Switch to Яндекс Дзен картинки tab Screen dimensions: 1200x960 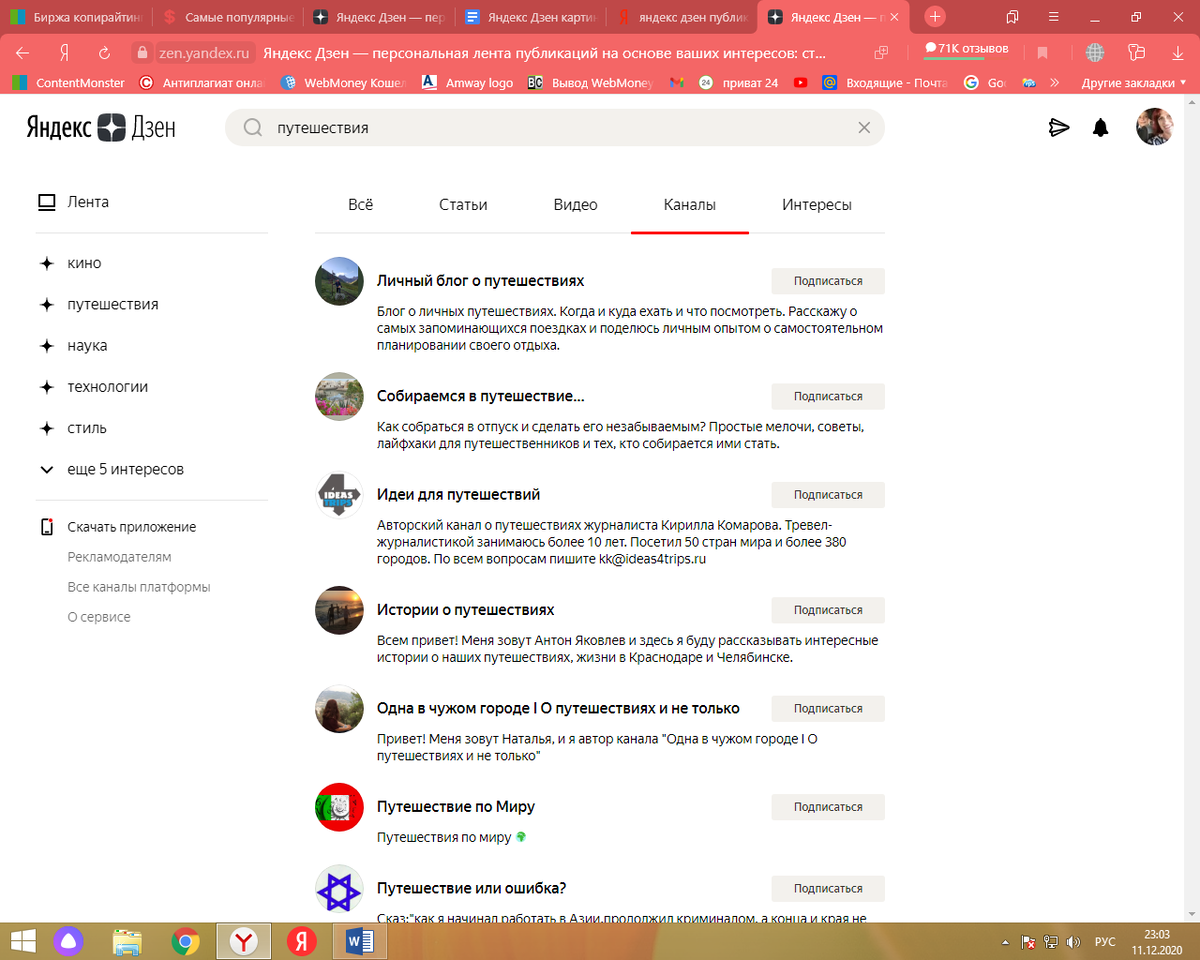531,17
